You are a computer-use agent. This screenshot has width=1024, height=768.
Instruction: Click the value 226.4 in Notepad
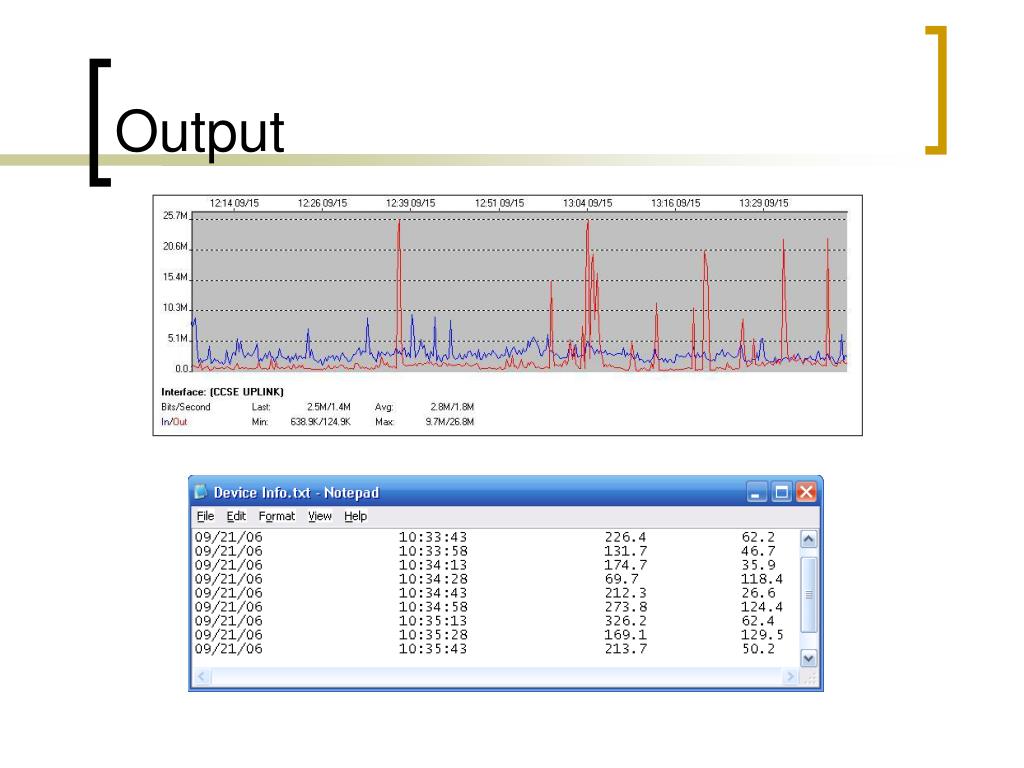(x=625, y=537)
